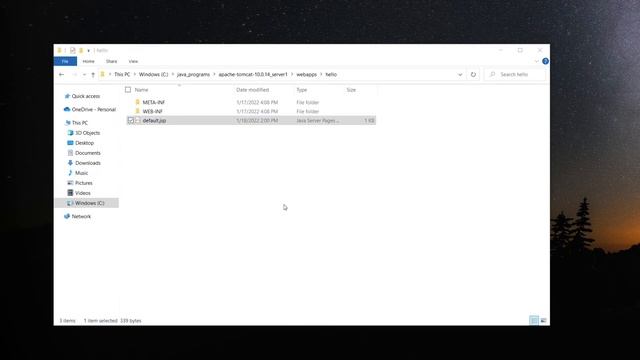Viewport: 640px width, 360px height.
Task: Switch to the Share ribbon tab
Action: point(111,61)
